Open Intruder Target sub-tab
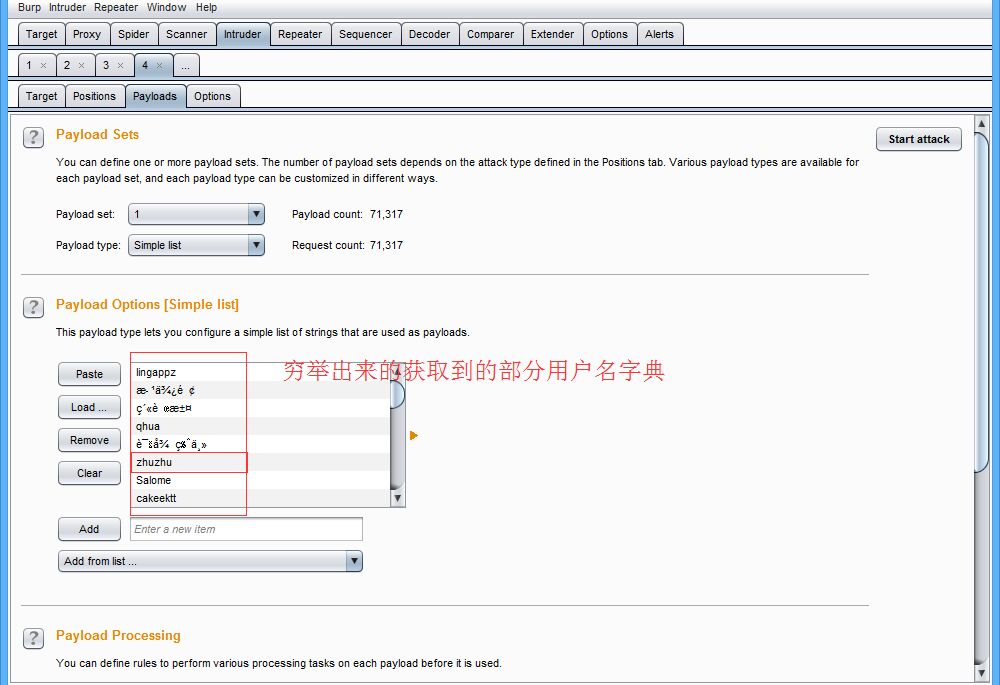The height and width of the screenshot is (685, 1000). point(41,96)
